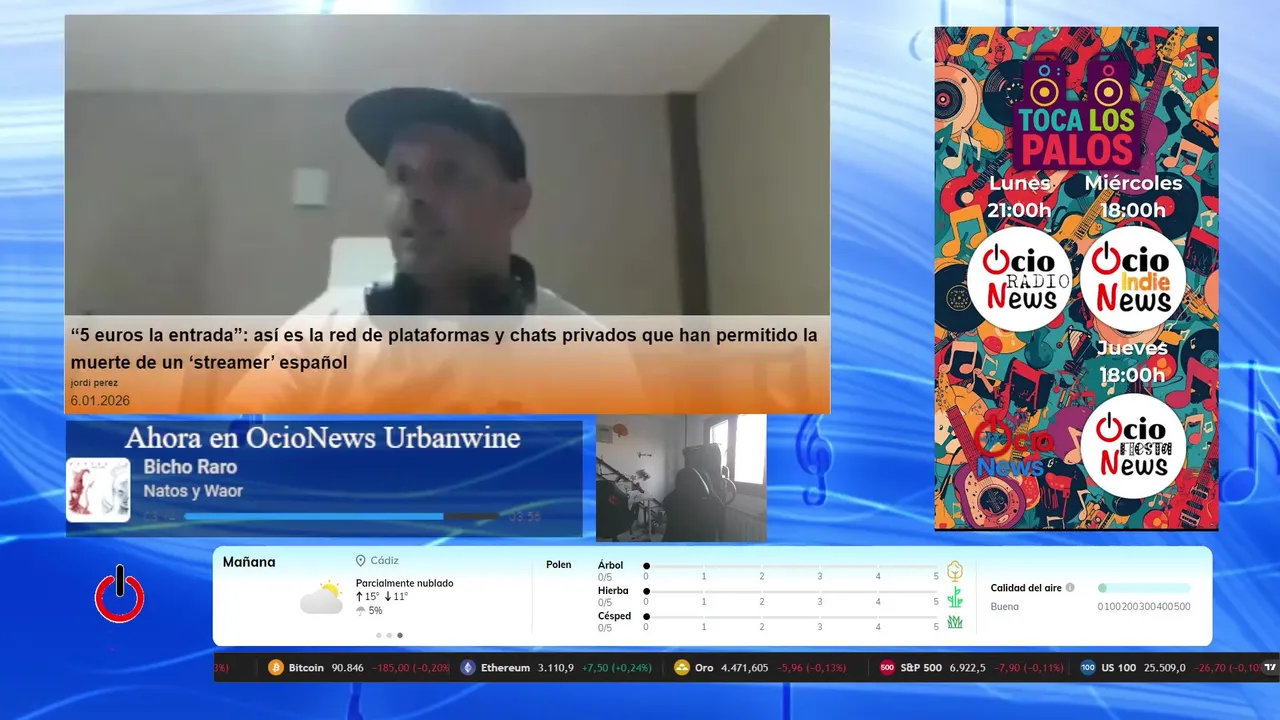Click the Hierba grass pollen icon
The image size is (1280, 720).
point(955,598)
